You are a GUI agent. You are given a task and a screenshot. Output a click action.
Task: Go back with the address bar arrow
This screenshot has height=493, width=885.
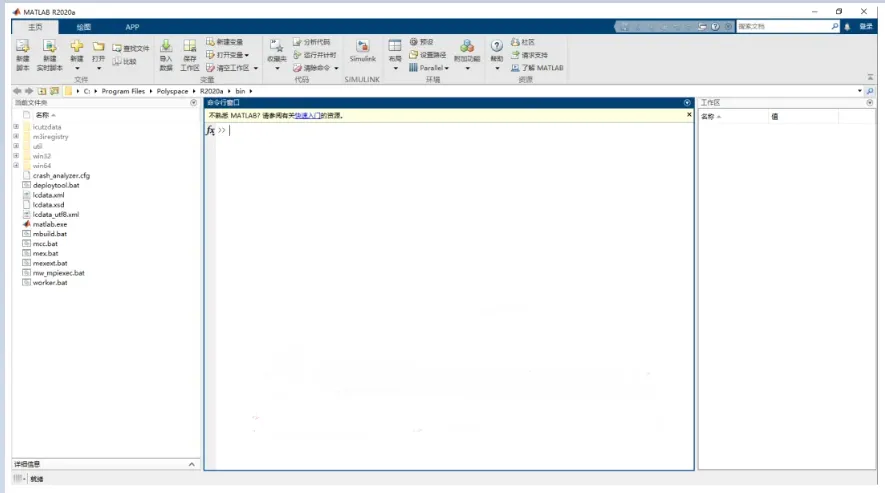(x=17, y=91)
